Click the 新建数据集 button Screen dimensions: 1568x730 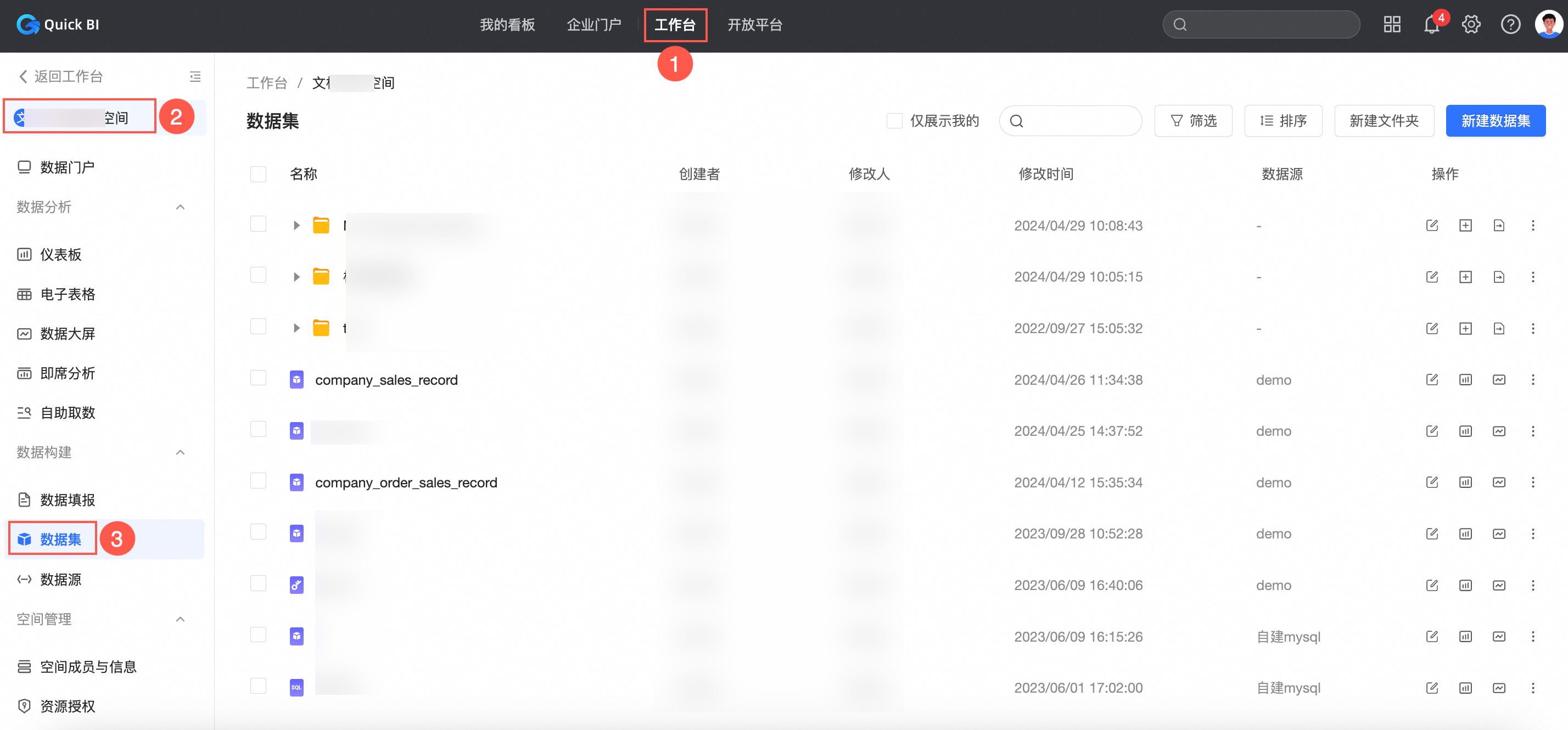(1495, 121)
